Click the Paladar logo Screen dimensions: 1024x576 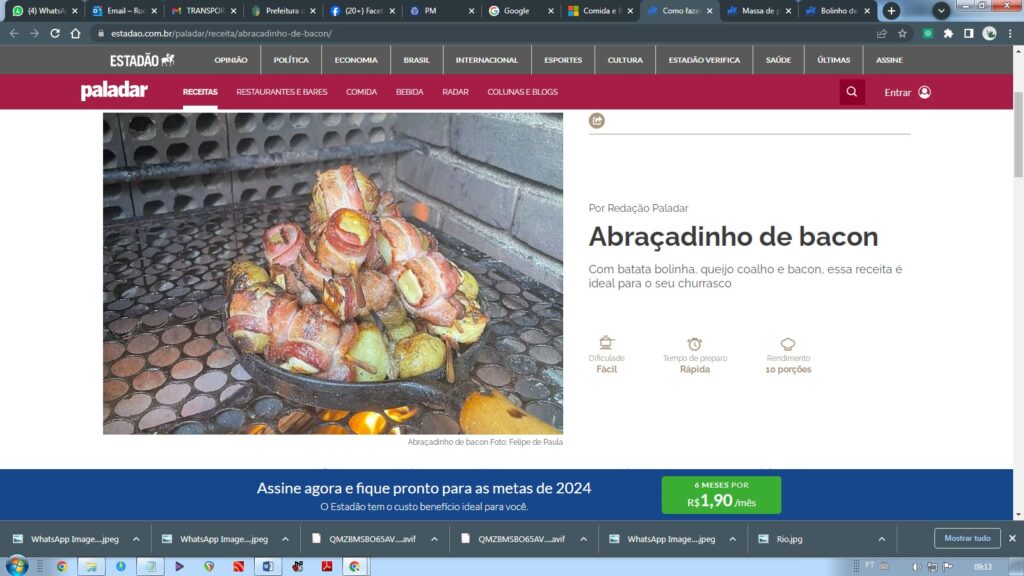114,92
